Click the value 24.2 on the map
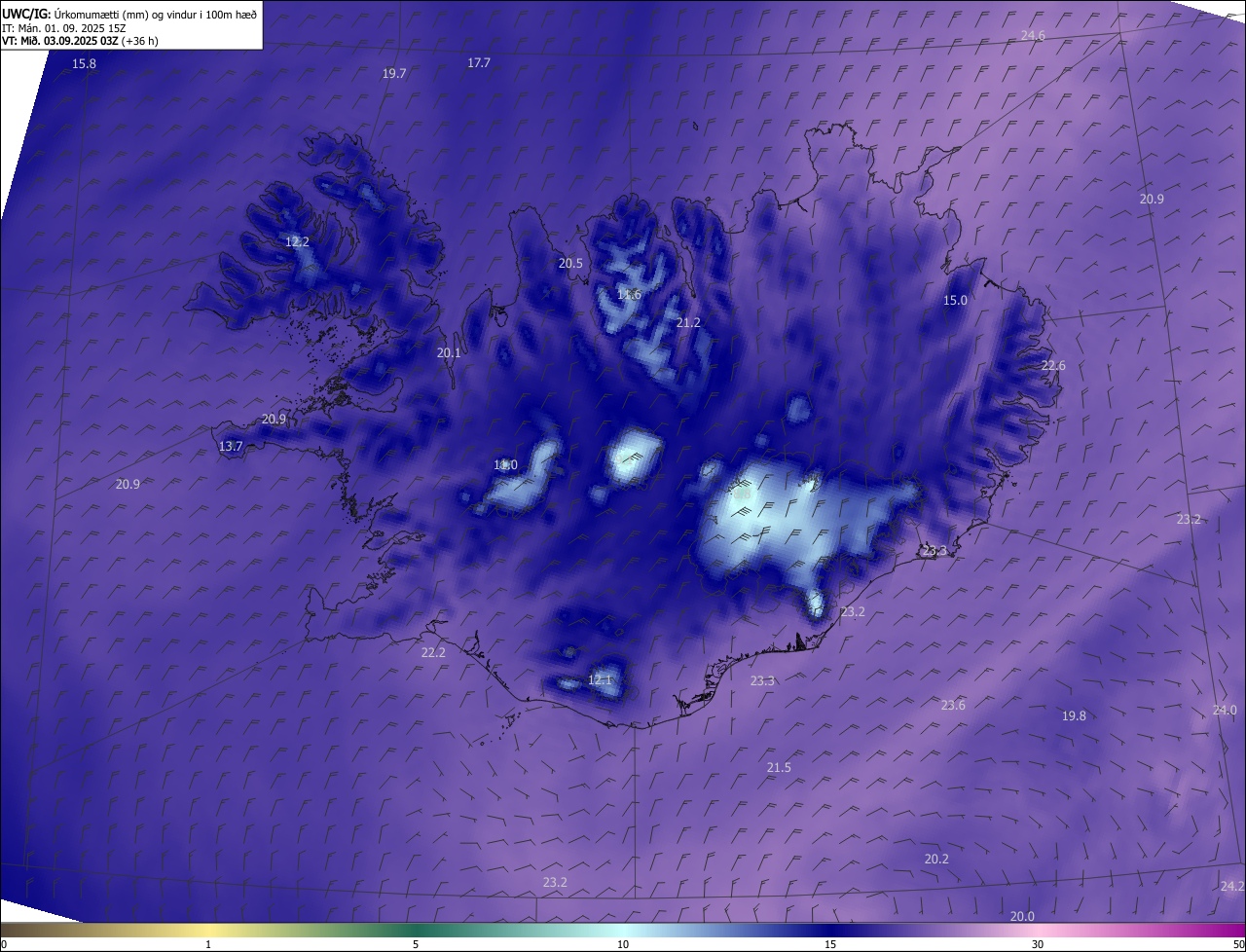This screenshot has width=1246, height=952. point(1231,887)
